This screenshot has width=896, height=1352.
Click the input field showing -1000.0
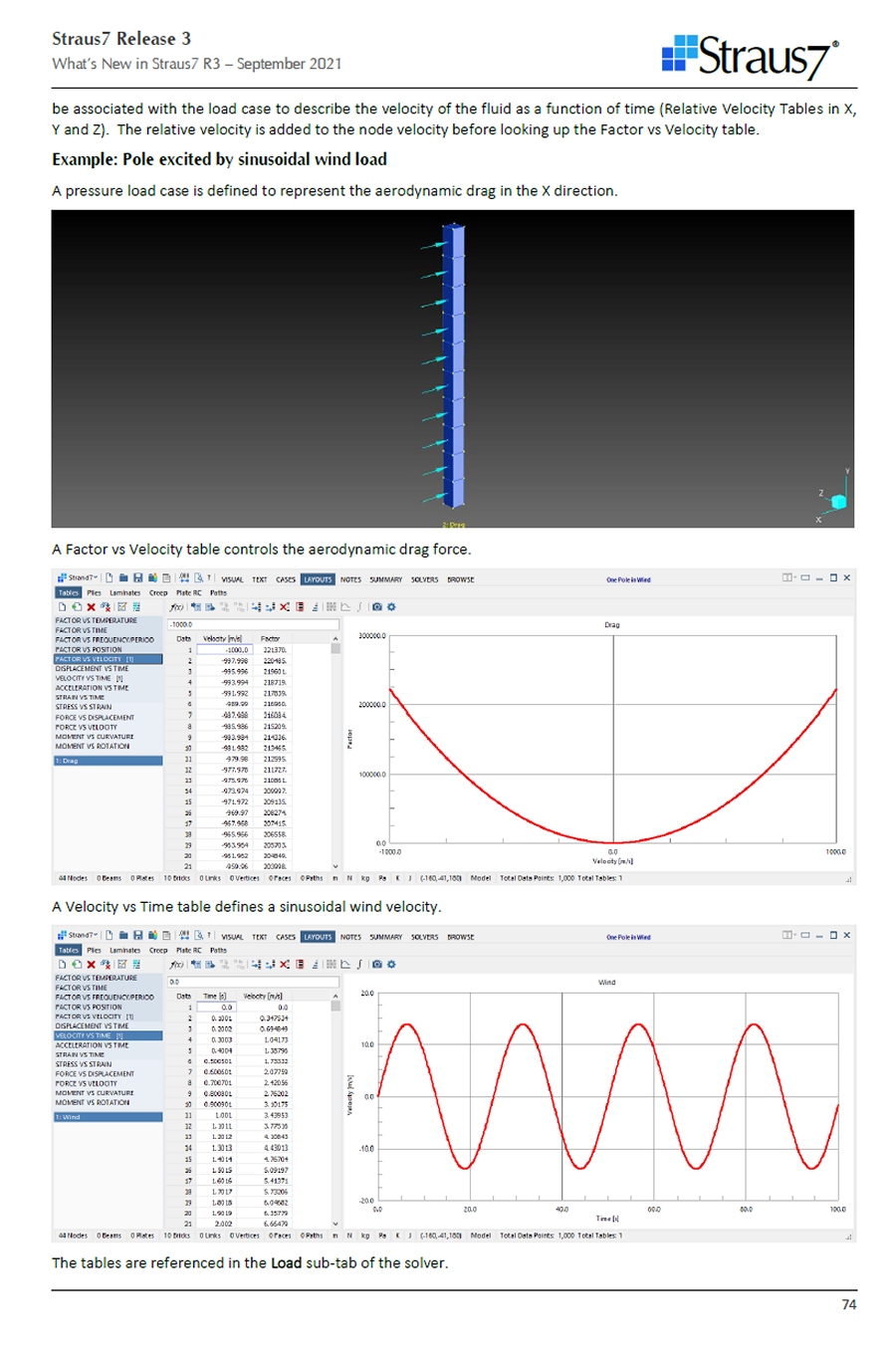pos(253,624)
